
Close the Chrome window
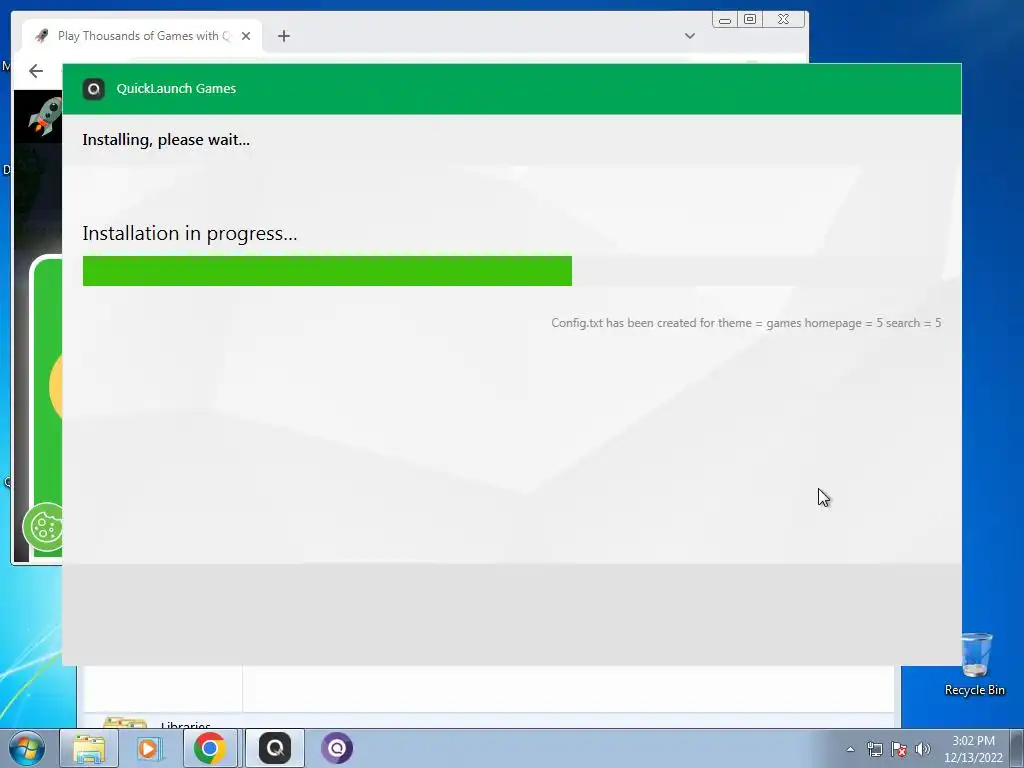(784, 20)
